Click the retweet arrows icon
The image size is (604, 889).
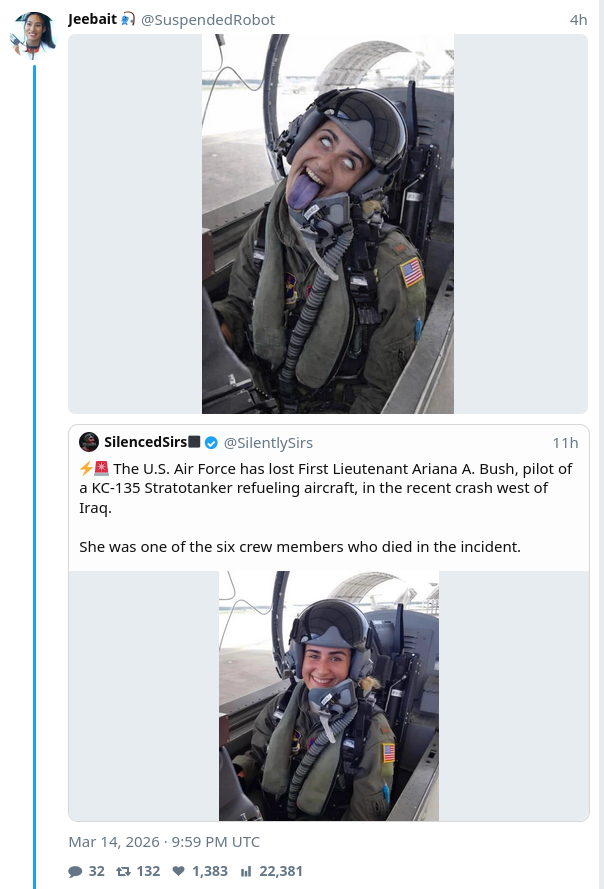click(x=123, y=871)
